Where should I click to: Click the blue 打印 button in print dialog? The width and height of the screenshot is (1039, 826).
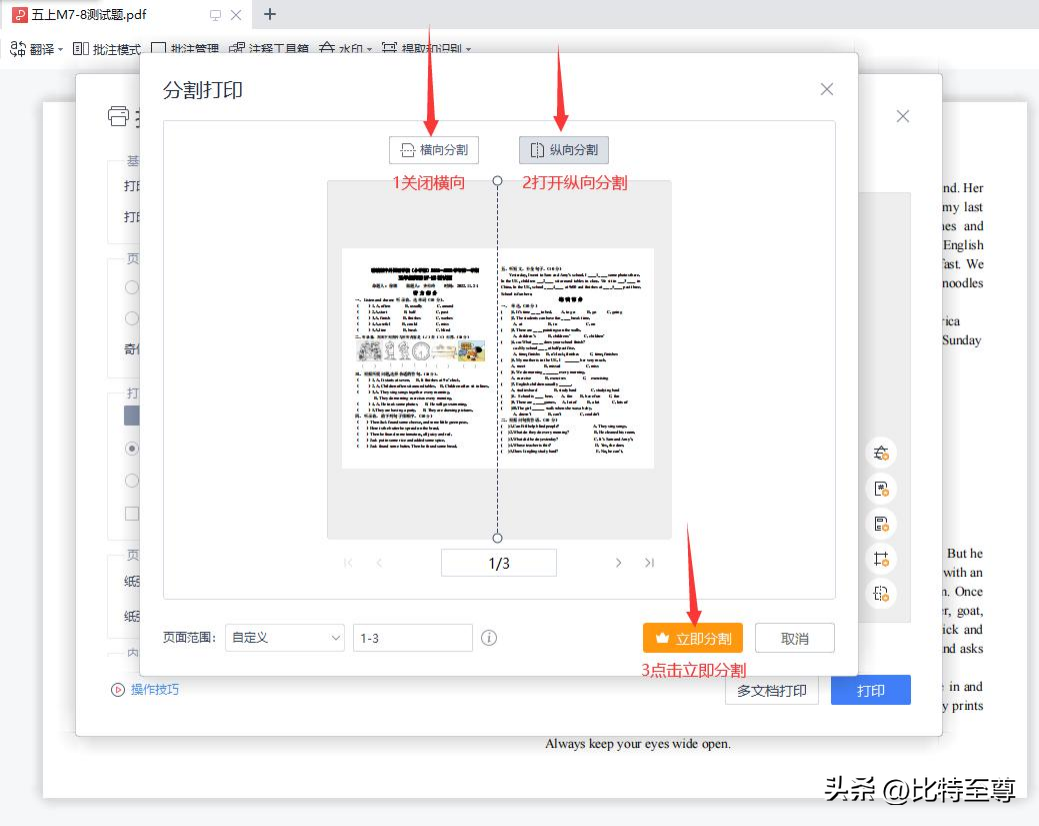click(x=871, y=690)
